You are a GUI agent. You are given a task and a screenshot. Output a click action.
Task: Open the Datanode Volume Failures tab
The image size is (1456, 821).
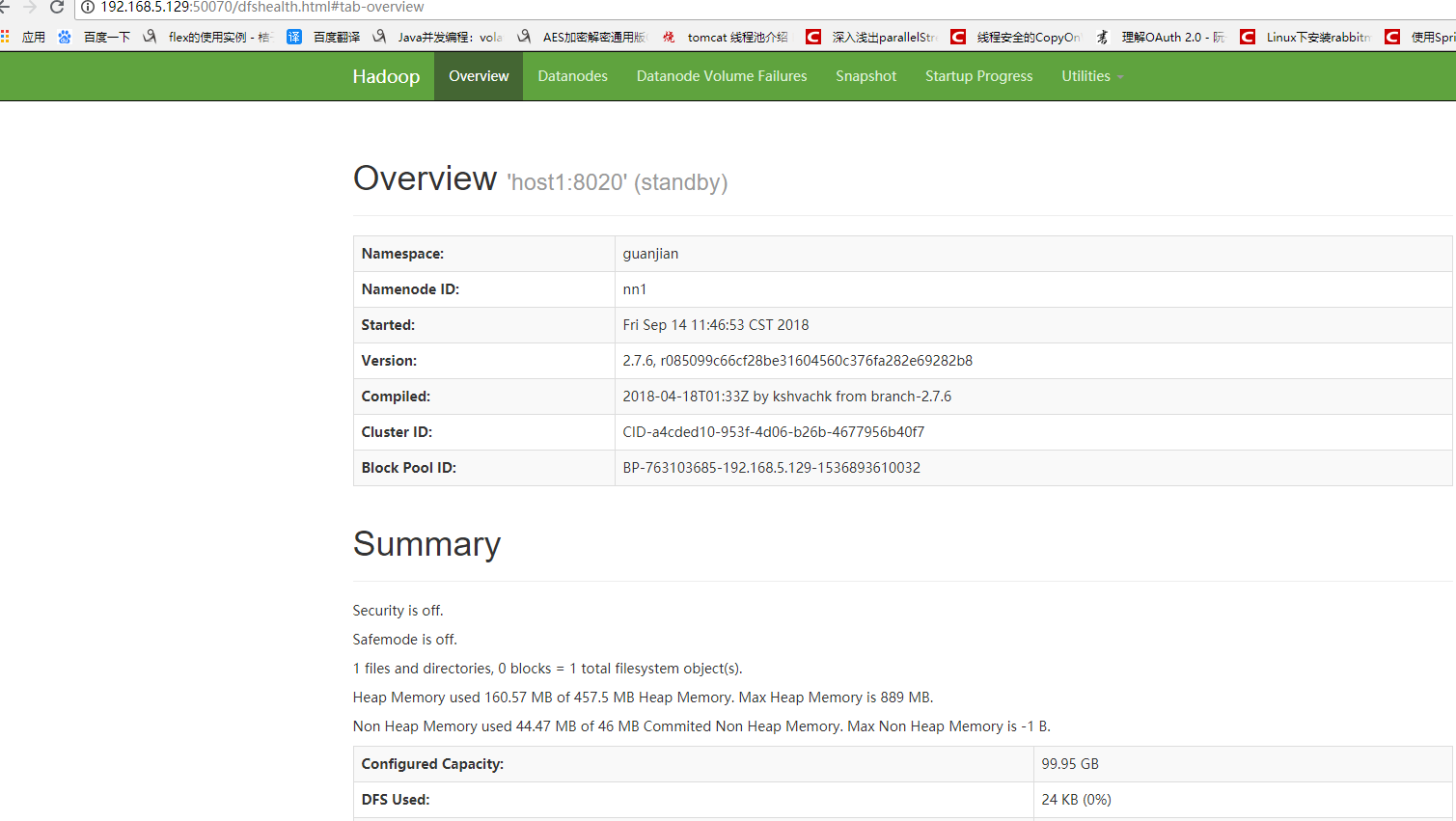722,76
